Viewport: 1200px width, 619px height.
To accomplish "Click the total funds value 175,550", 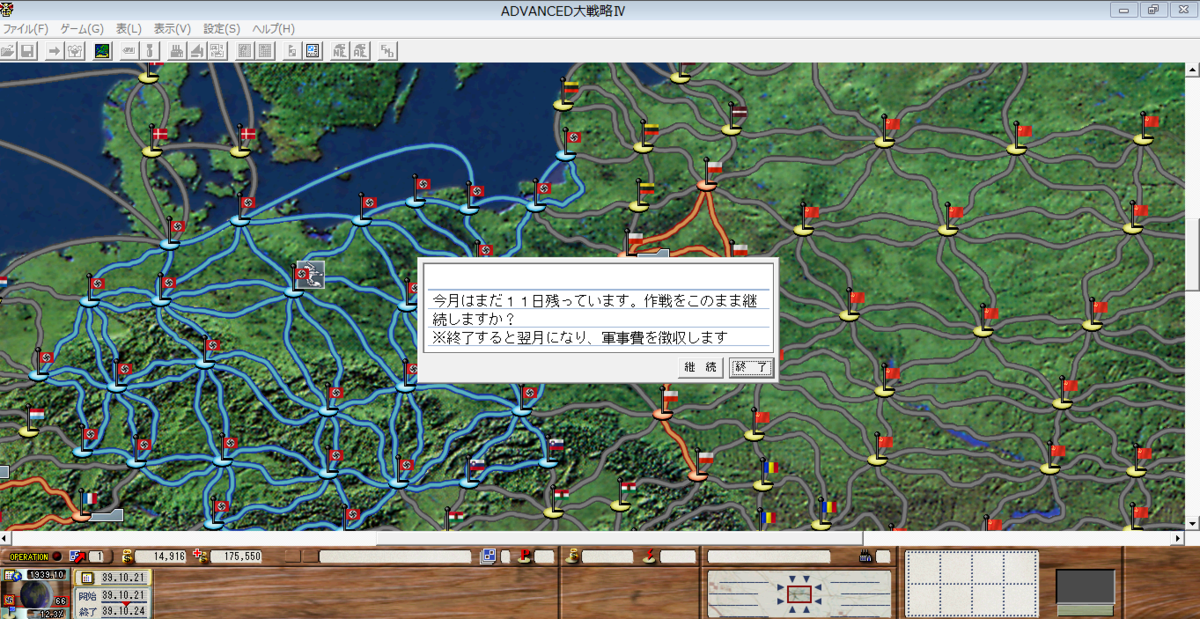I will click(235, 556).
